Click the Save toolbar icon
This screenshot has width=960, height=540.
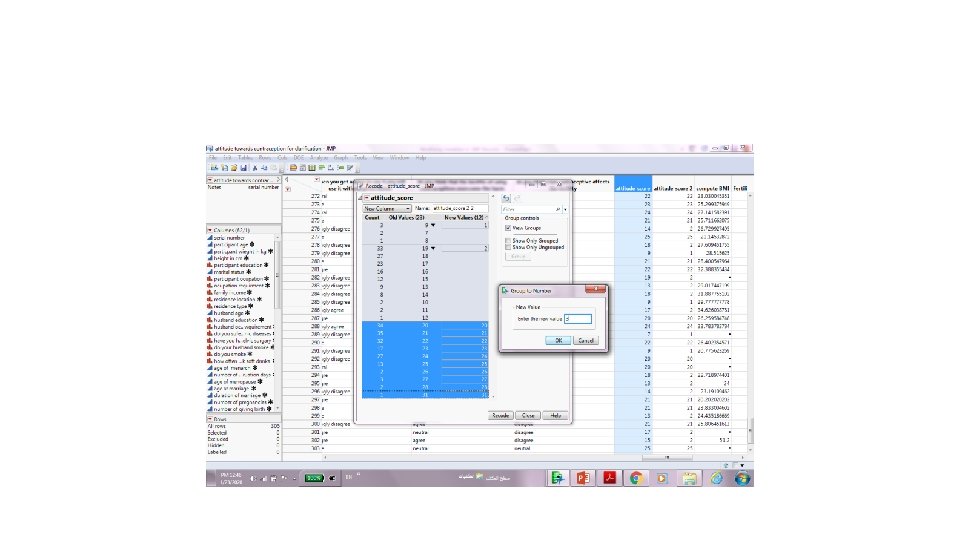click(243, 168)
